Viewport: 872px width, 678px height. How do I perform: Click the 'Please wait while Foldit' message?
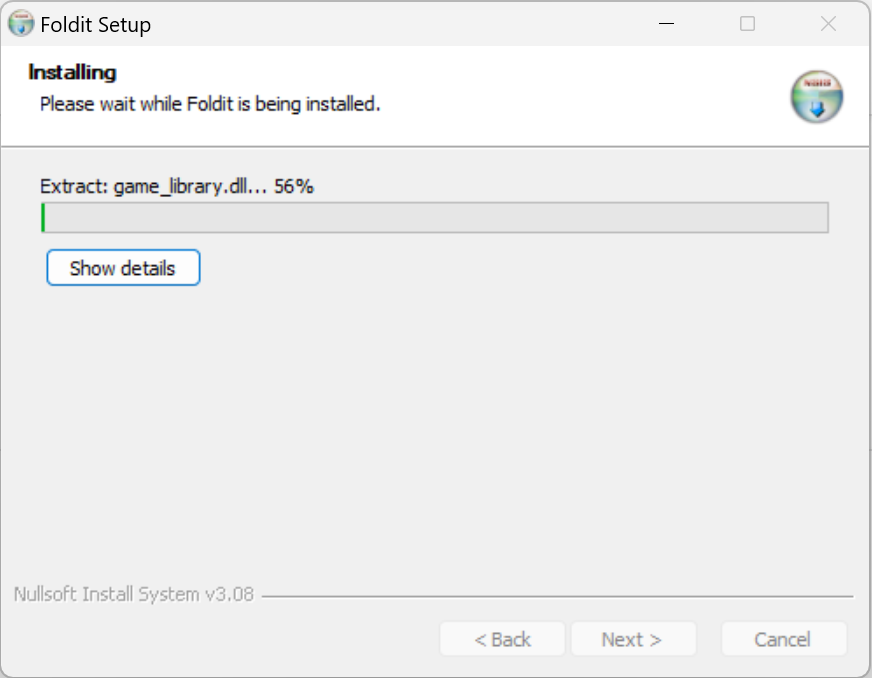[209, 103]
